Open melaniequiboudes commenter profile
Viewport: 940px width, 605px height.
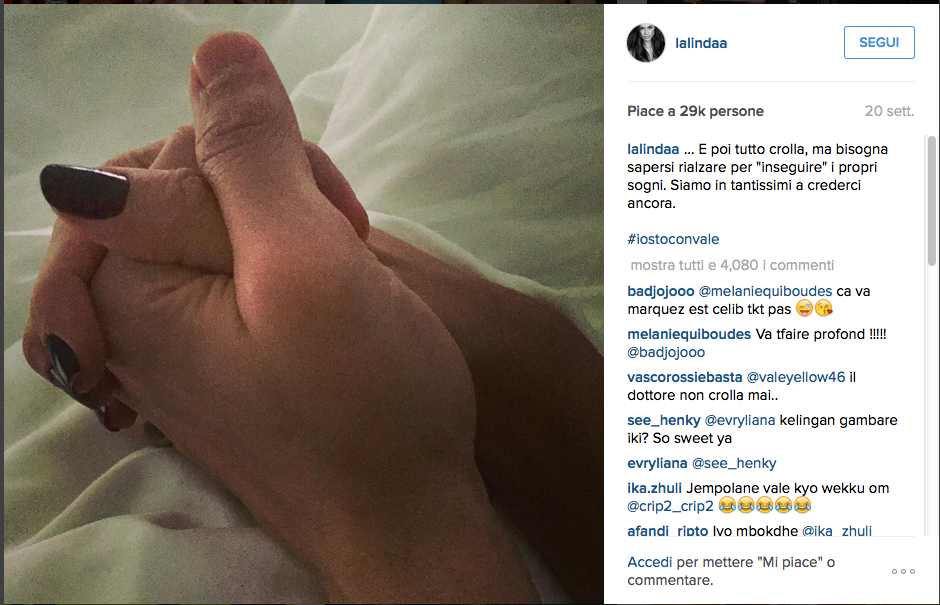pos(689,335)
